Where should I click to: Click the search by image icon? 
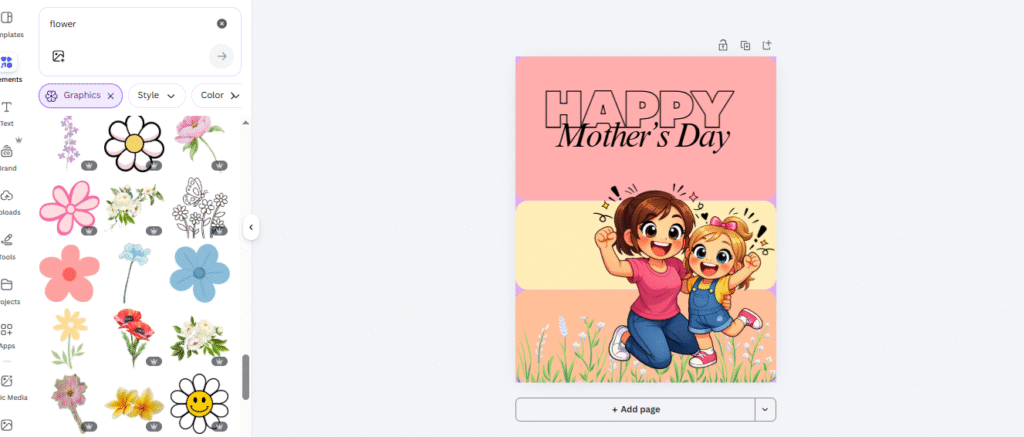click(58, 56)
